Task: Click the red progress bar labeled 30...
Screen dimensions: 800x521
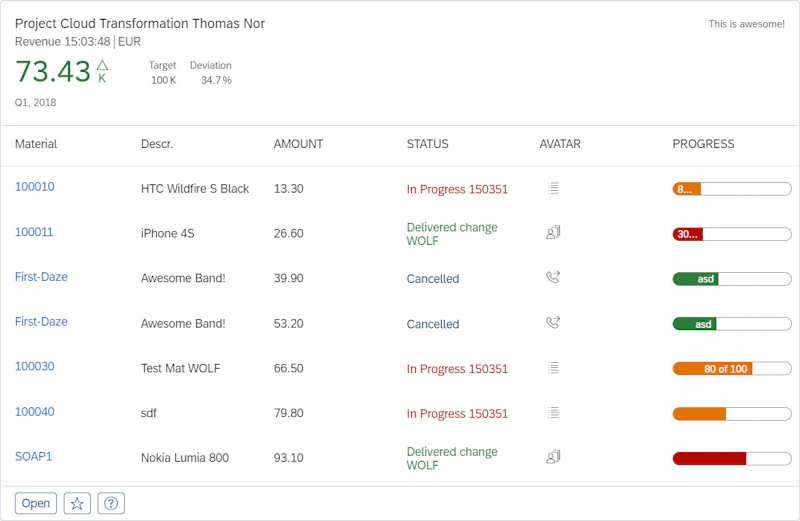Action: click(x=732, y=234)
